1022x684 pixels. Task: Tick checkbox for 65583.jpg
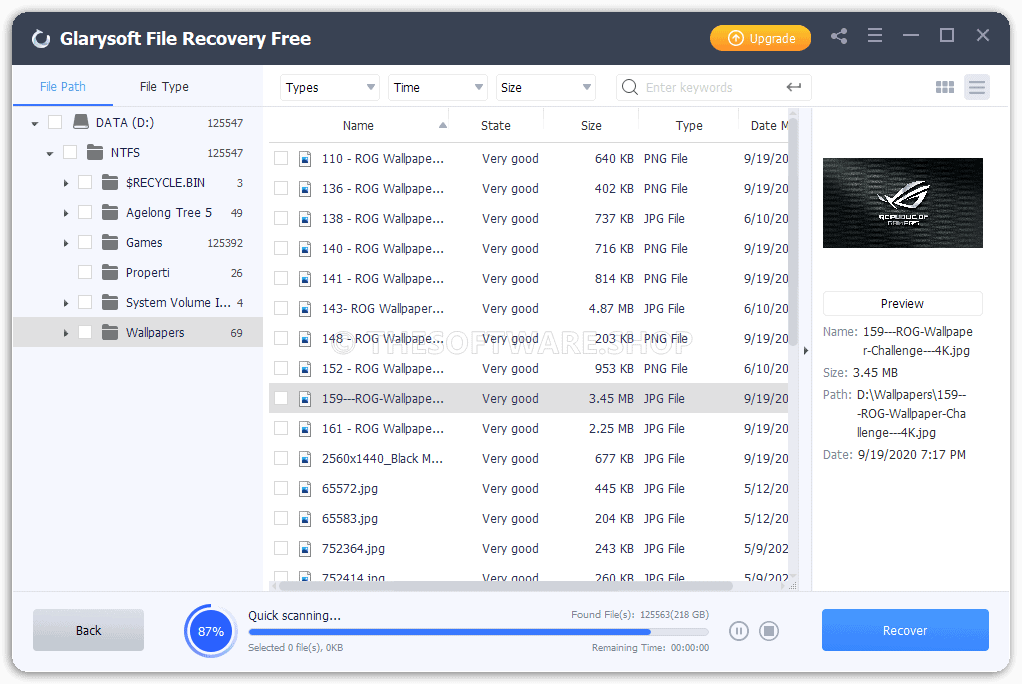coord(281,518)
